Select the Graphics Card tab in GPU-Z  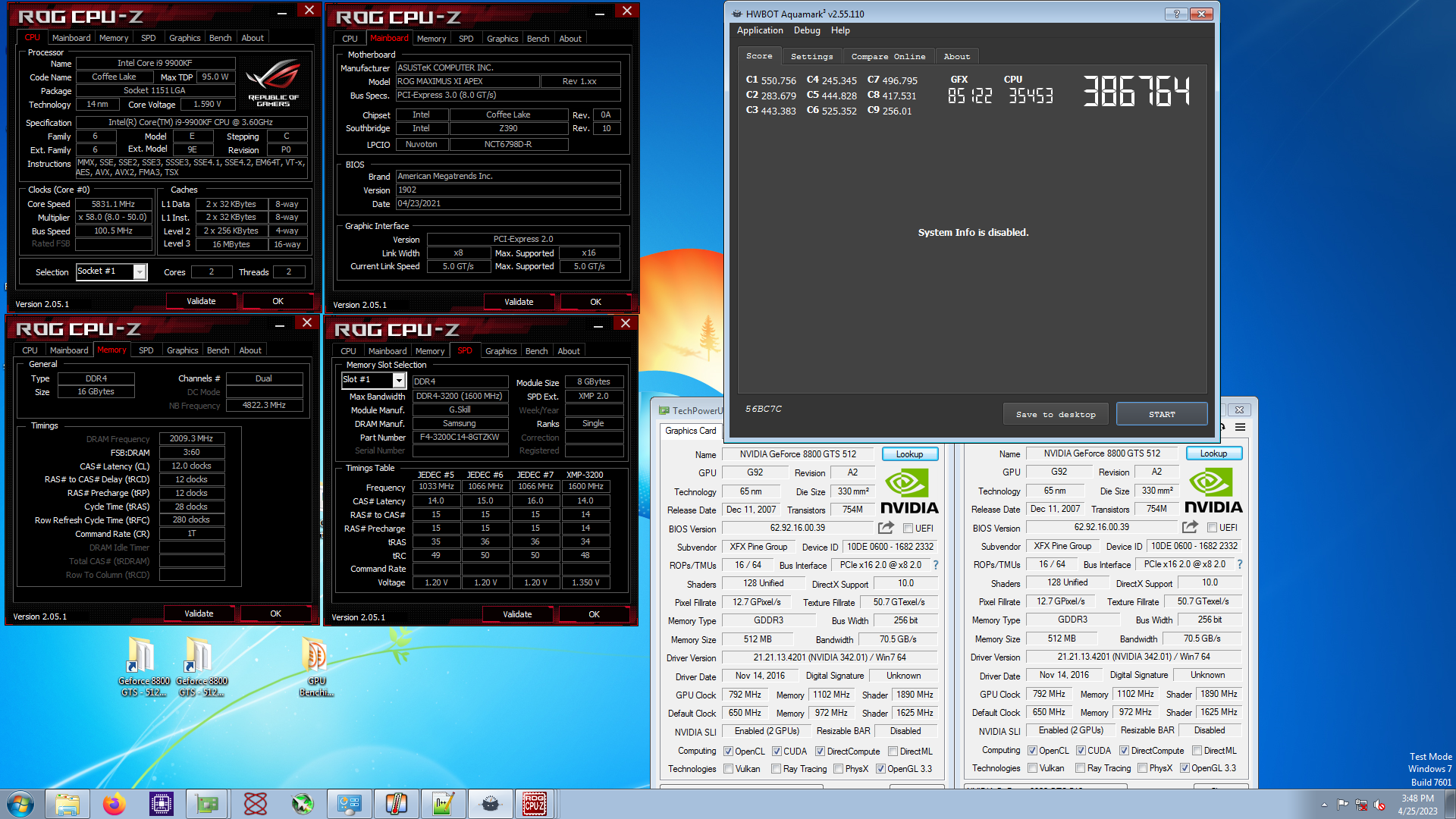(x=690, y=431)
